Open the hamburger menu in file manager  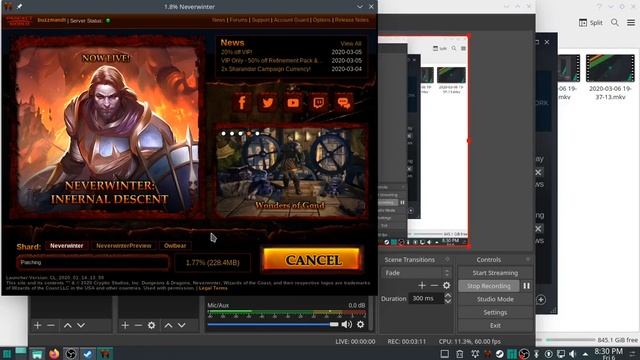coord(631,23)
